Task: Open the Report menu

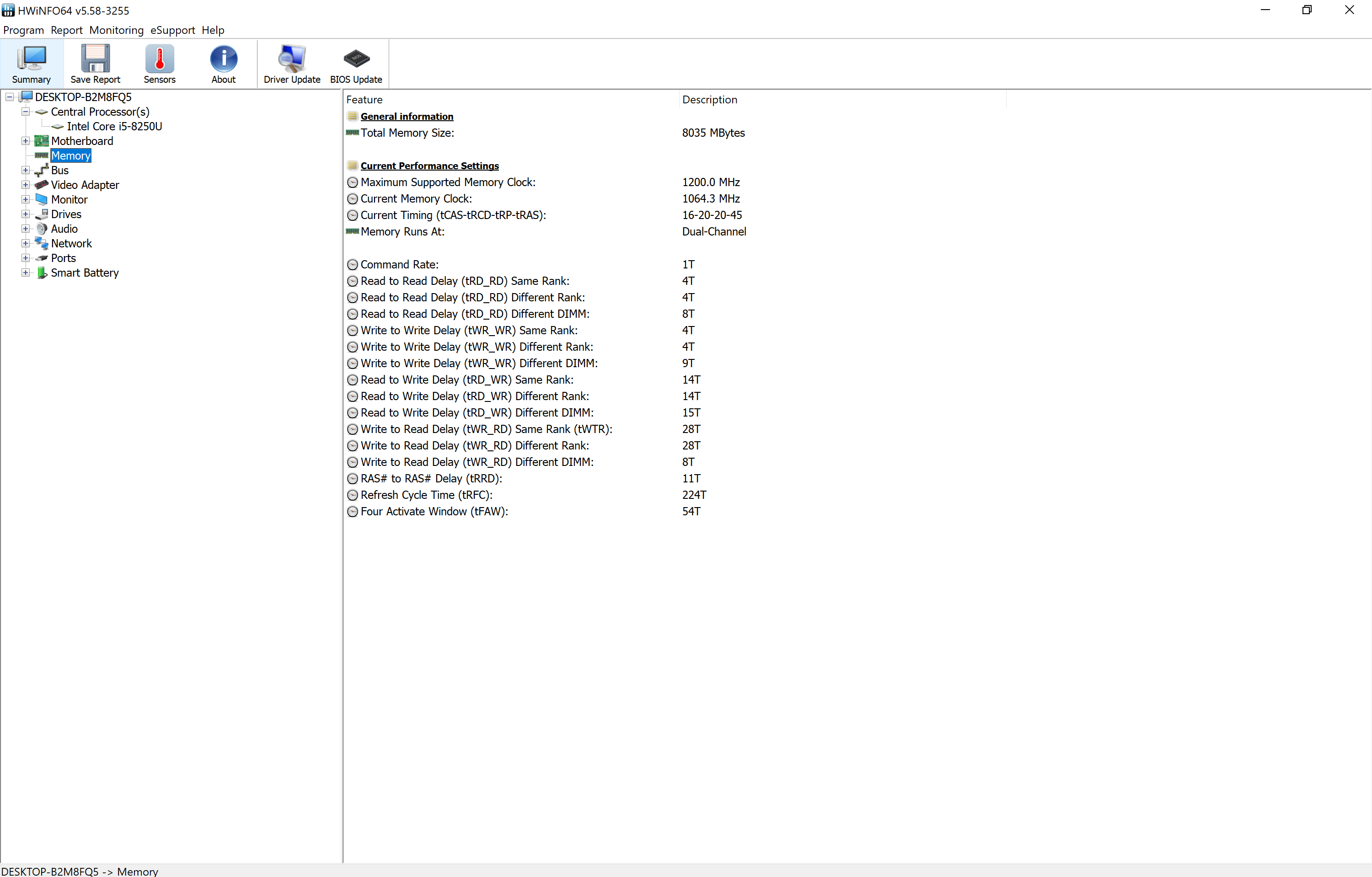Action: (67, 30)
